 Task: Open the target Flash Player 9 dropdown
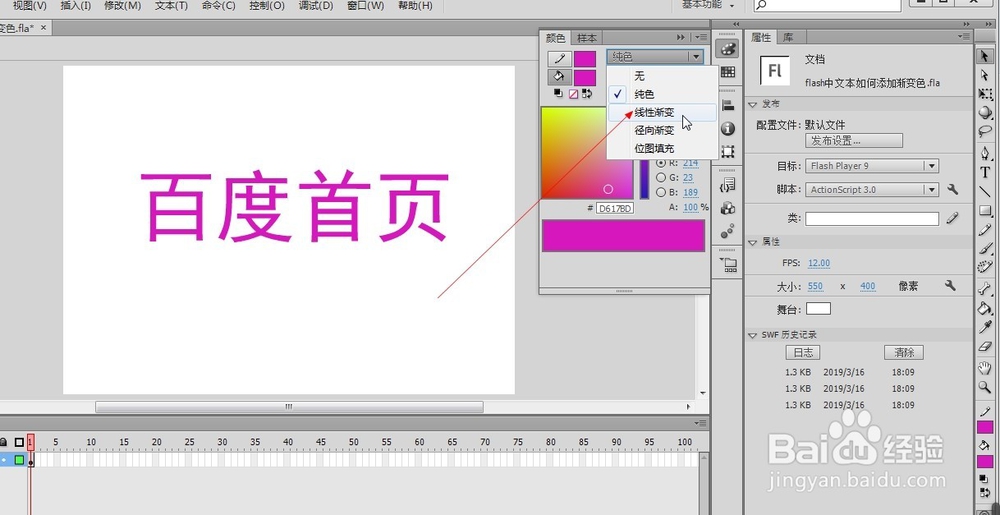(x=872, y=166)
